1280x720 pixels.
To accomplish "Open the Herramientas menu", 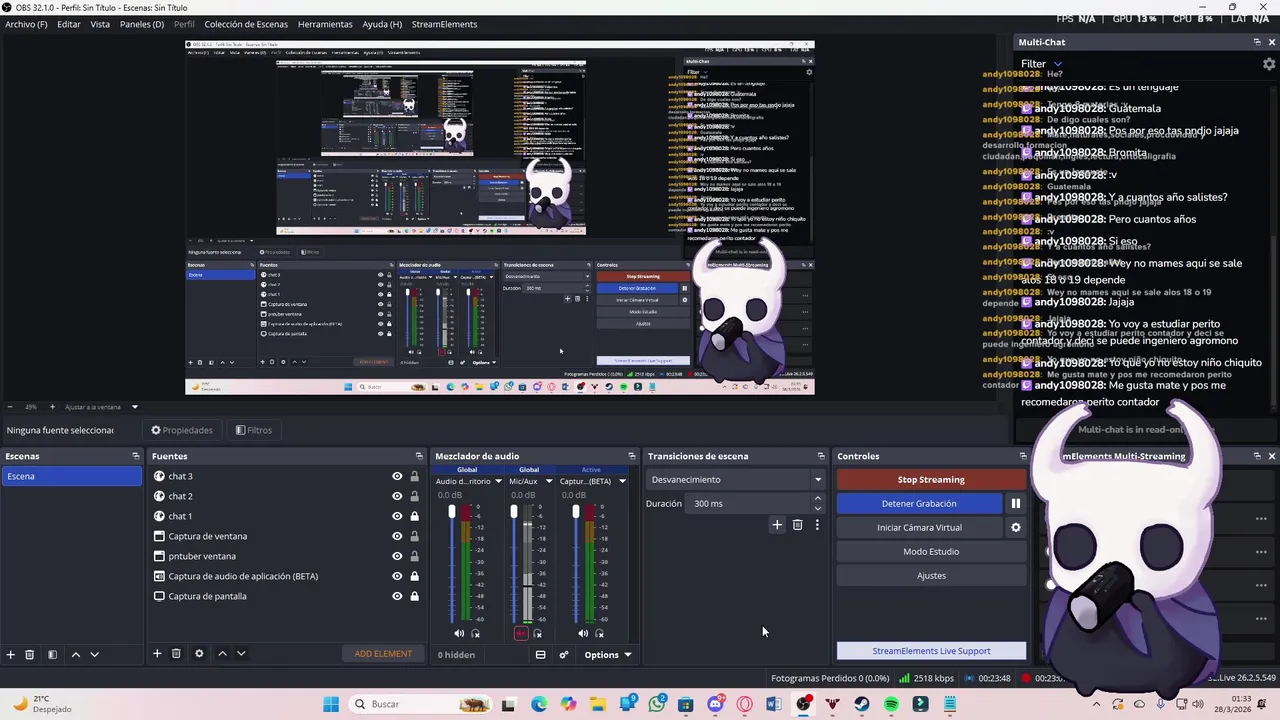I will (325, 24).
